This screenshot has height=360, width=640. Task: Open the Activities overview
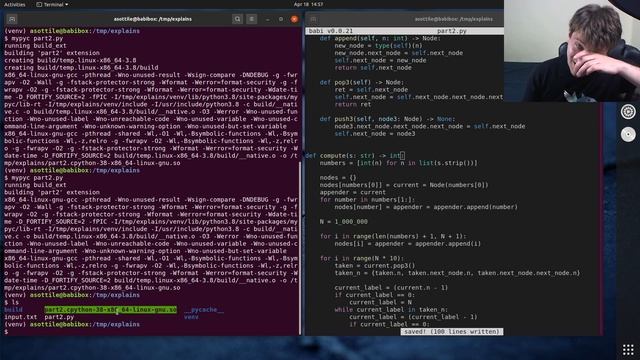tap(14, 4)
